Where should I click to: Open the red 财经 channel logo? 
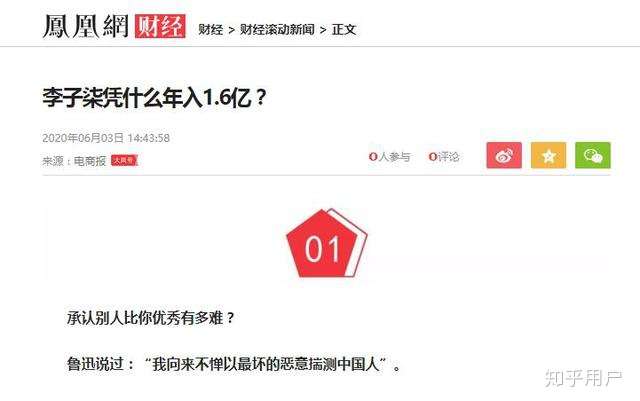click(160, 27)
